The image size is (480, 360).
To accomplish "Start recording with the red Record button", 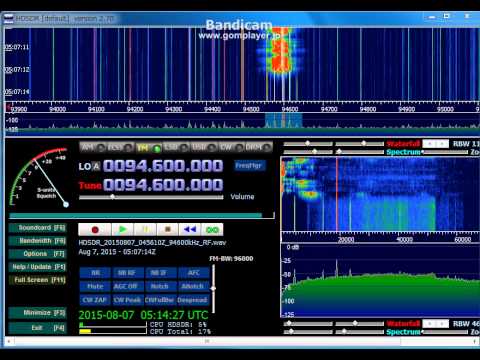I will click(x=95, y=230).
